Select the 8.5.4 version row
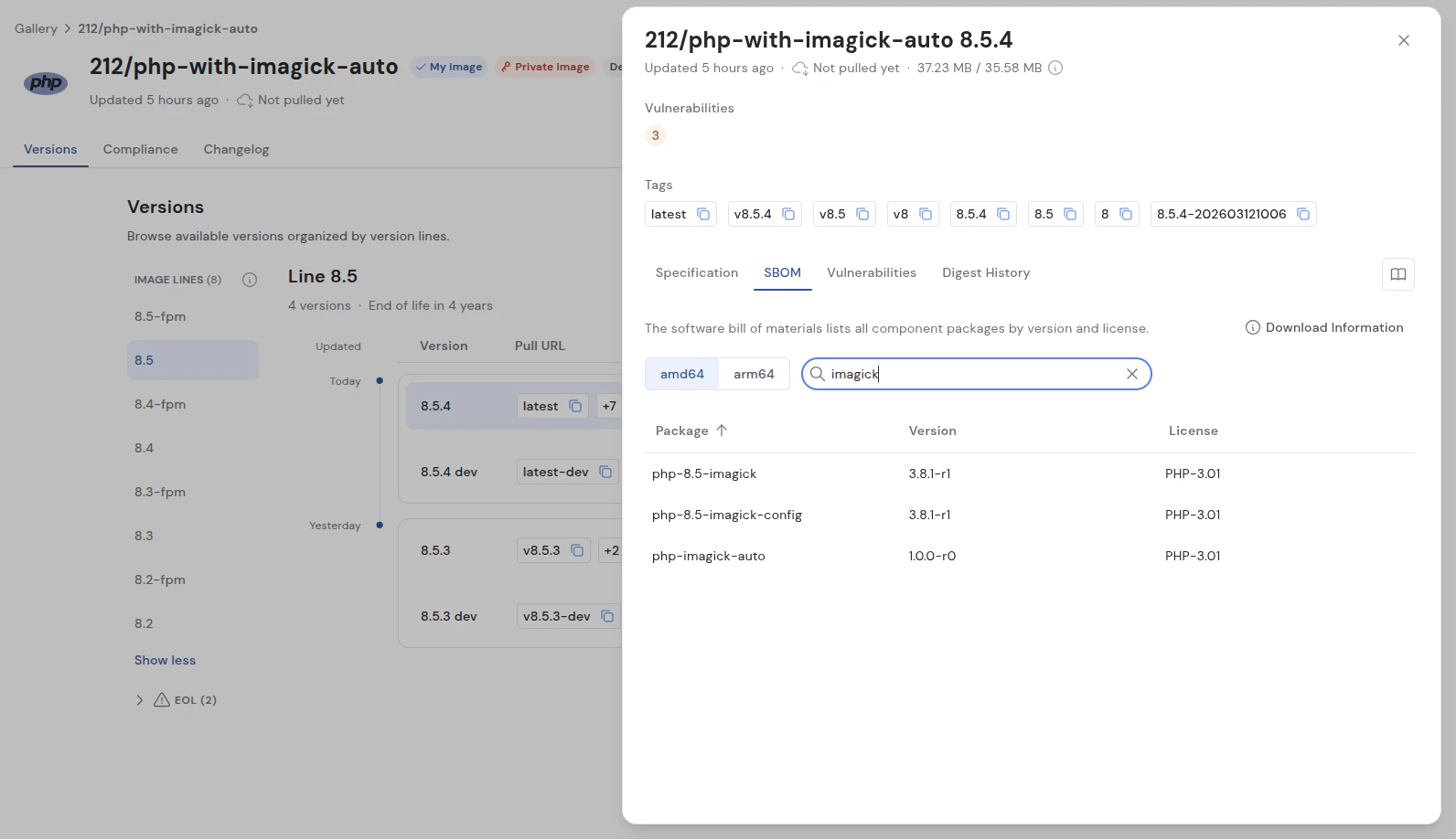Image resolution: width=1456 pixels, height=840 pixels. [x=514, y=406]
